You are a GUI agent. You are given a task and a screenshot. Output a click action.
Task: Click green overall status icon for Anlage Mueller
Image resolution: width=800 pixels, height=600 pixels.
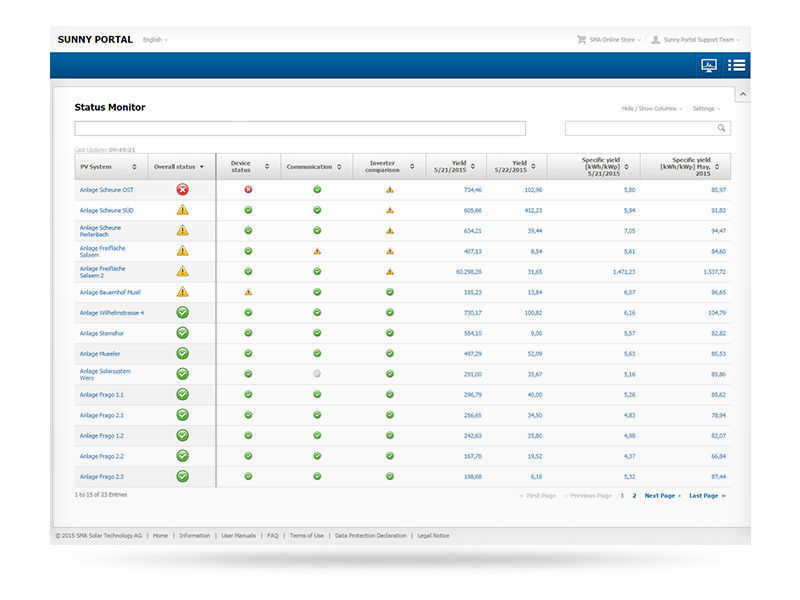pyautogui.click(x=182, y=353)
